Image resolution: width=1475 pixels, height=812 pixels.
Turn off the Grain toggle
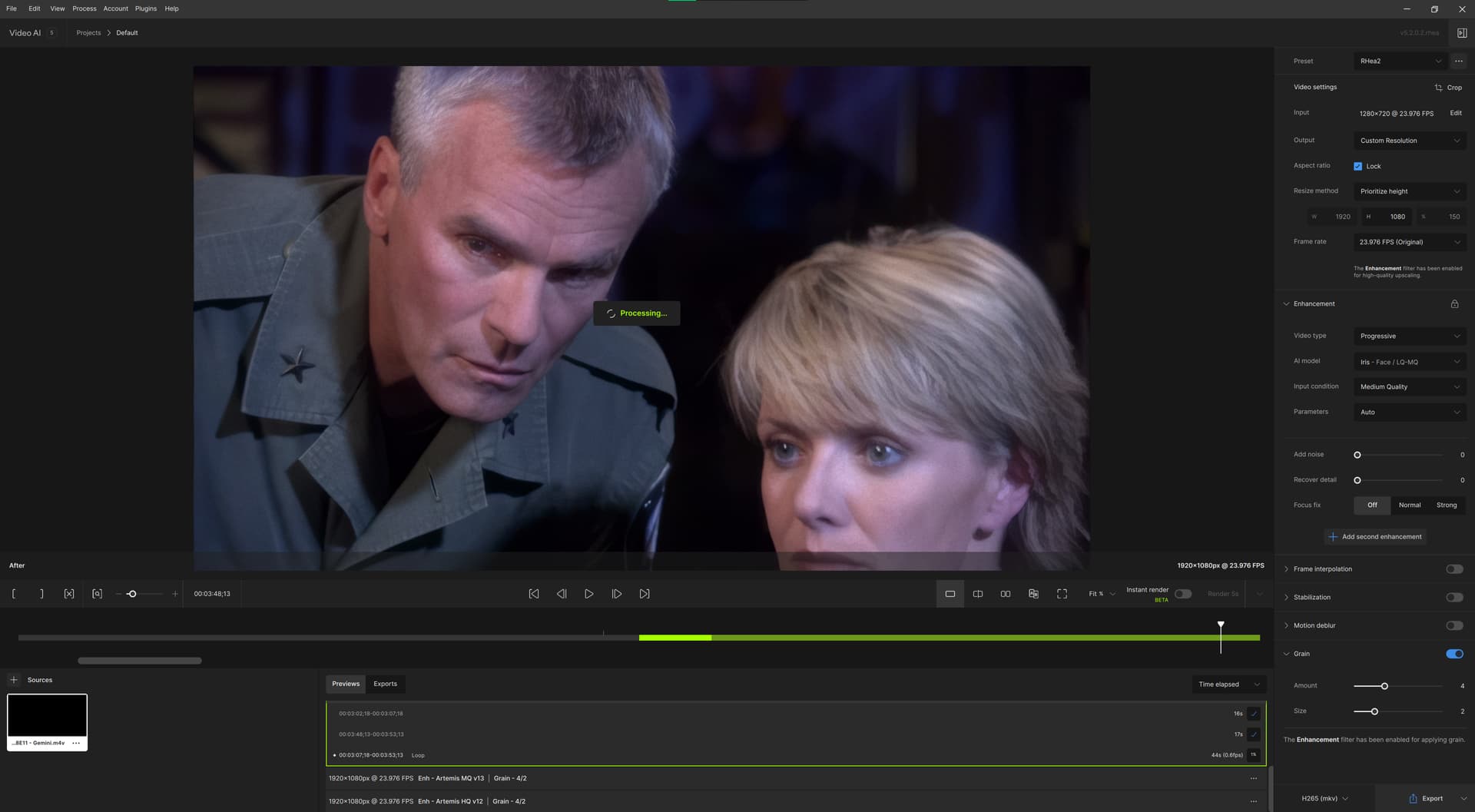point(1454,654)
